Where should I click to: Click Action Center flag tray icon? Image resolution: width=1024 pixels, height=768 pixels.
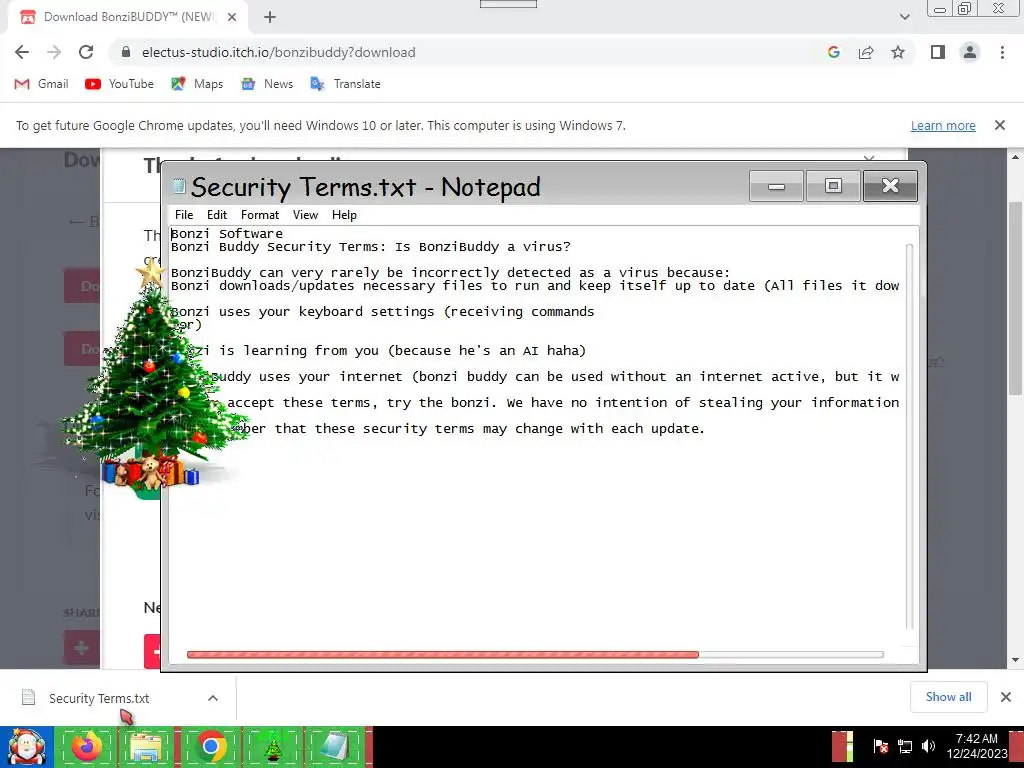[x=880, y=746]
